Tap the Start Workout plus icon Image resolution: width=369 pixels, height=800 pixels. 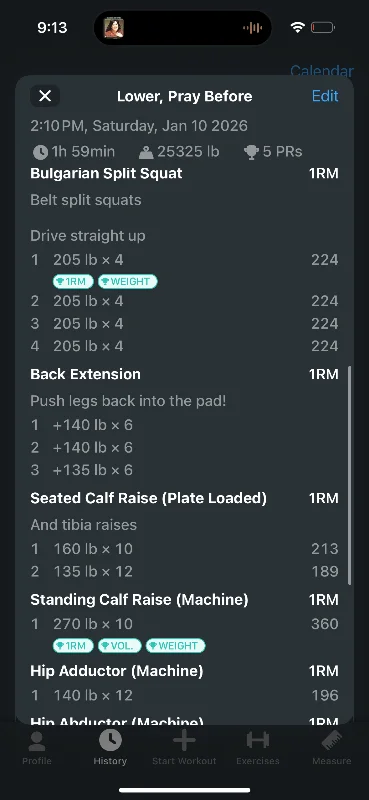tap(184, 740)
